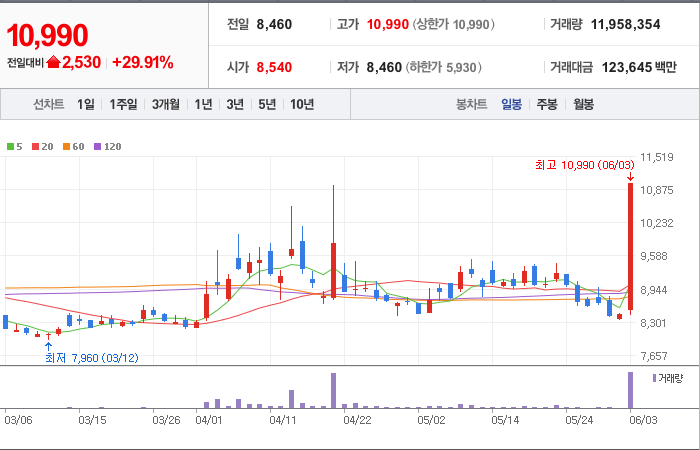Click the current price 10,990 headline

[x=47, y=35]
